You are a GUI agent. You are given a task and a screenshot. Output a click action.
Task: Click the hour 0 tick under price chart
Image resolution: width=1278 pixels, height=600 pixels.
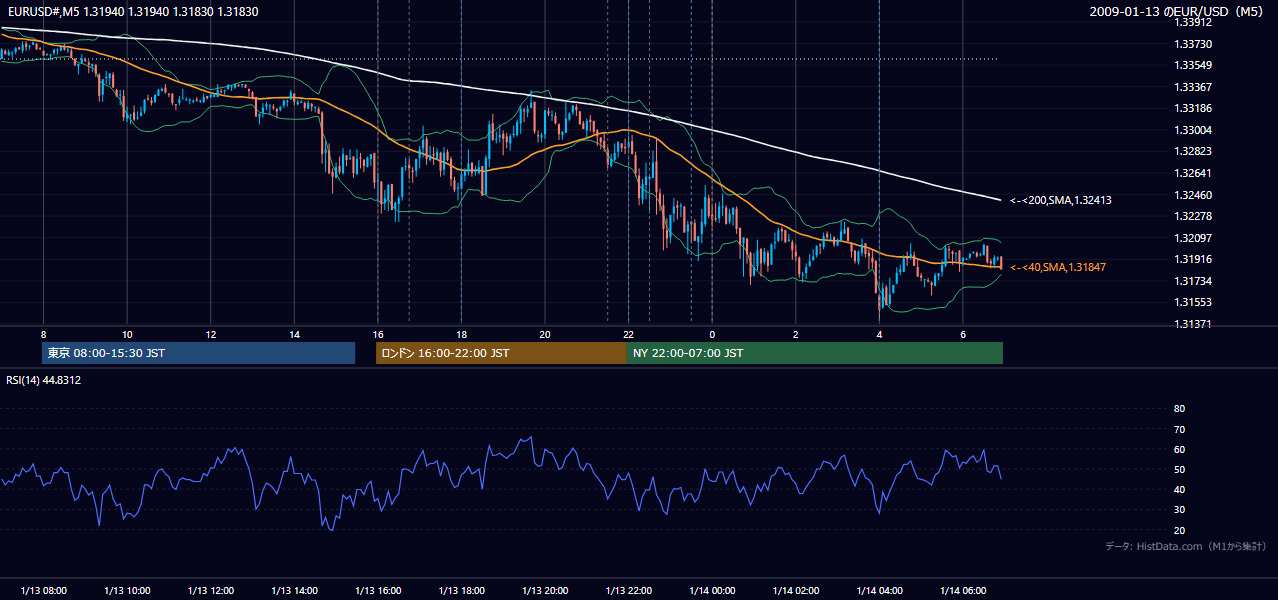[x=712, y=334]
